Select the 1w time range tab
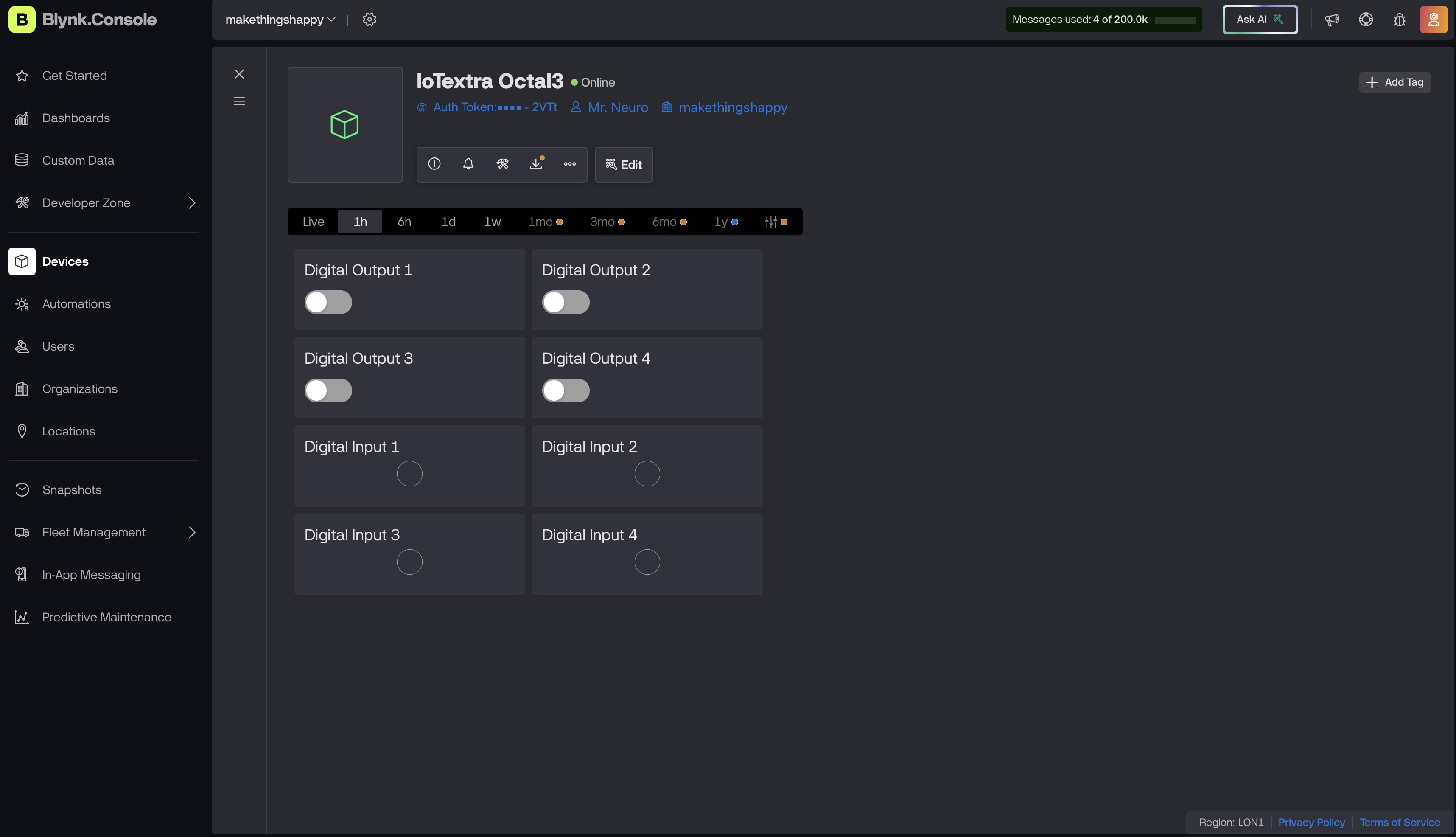The height and width of the screenshot is (837, 1456). click(x=493, y=222)
